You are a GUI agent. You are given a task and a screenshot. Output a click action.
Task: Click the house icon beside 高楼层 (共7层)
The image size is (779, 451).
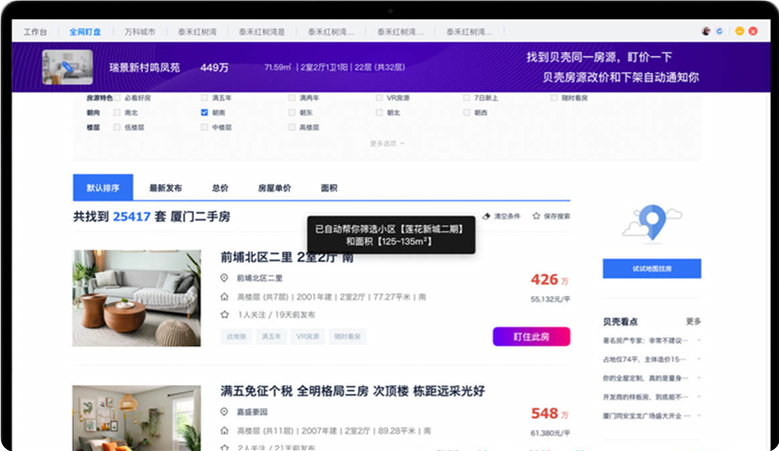(x=224, y=297)
